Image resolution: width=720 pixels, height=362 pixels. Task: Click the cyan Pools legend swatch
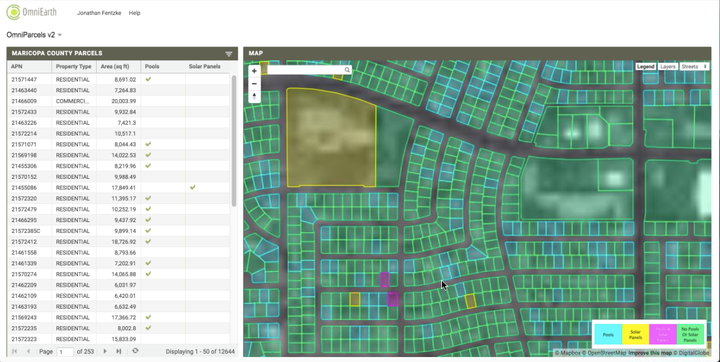[608, 334]
